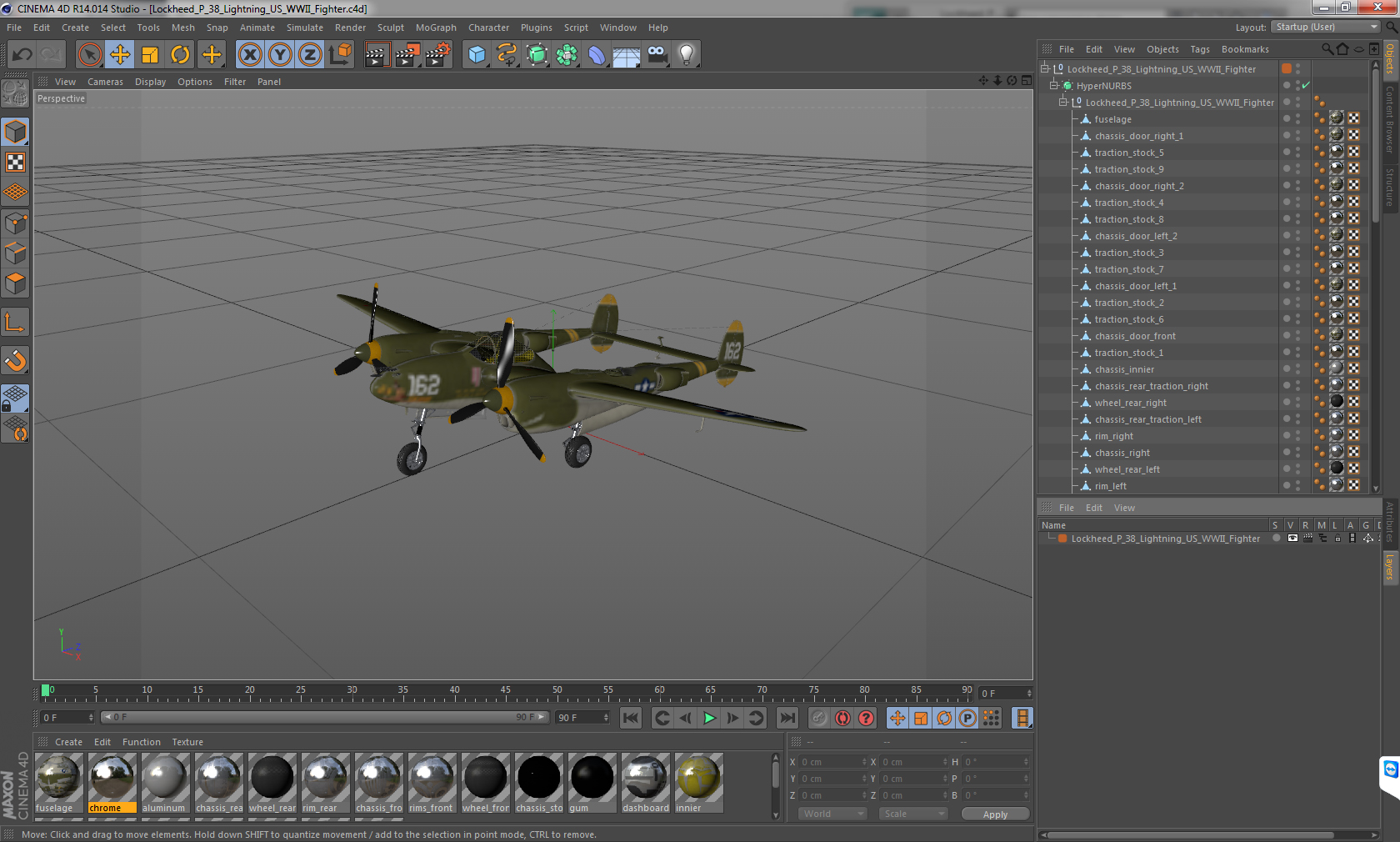This screenshot has height=842, width=1400.
Task: Select the Live Selection tool
Action: tap(89, 55)
